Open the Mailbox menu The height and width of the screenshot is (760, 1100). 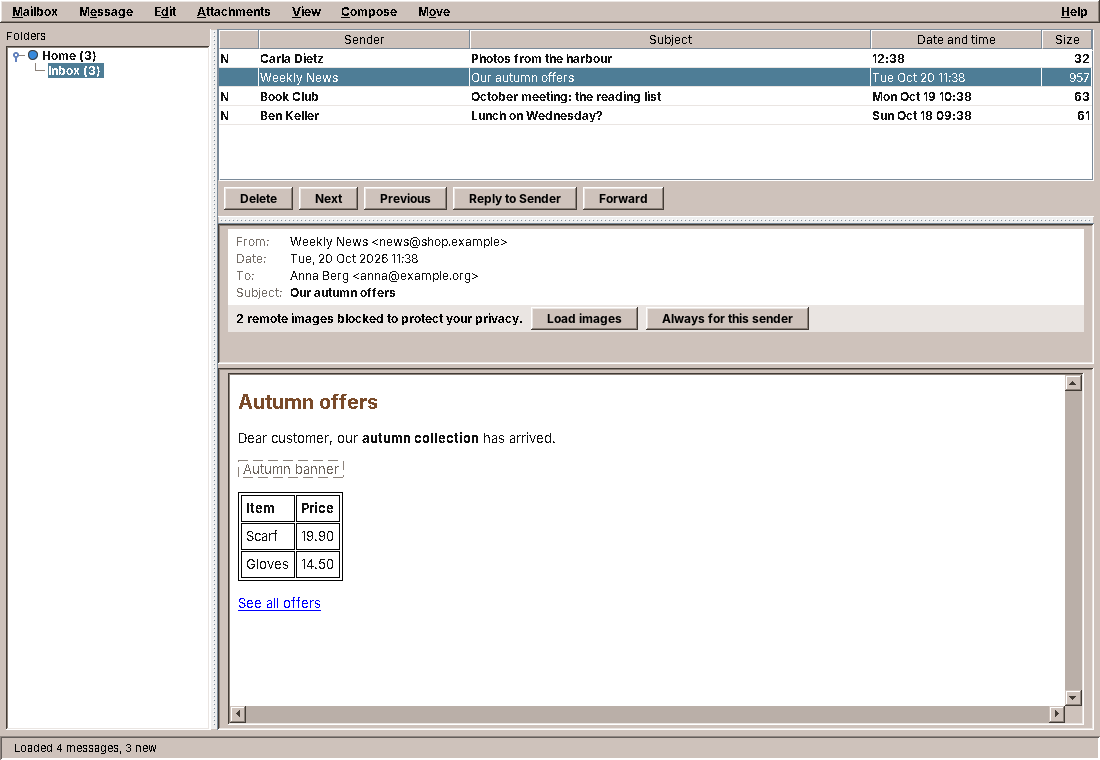click(34, 12)
